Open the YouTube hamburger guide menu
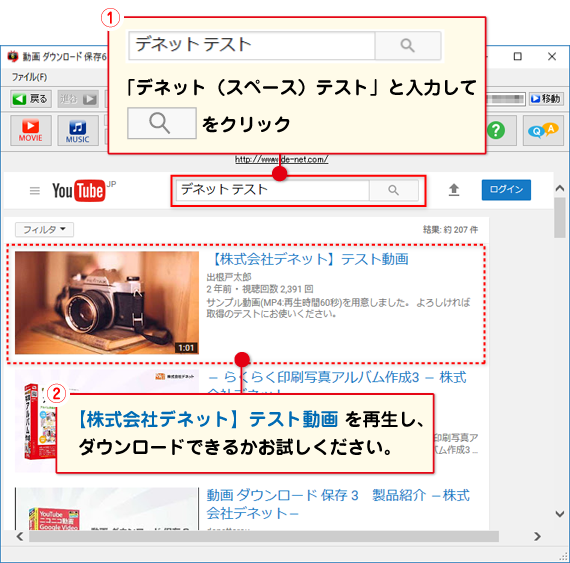This screenshot has width=570, height=563. point(35,190)
